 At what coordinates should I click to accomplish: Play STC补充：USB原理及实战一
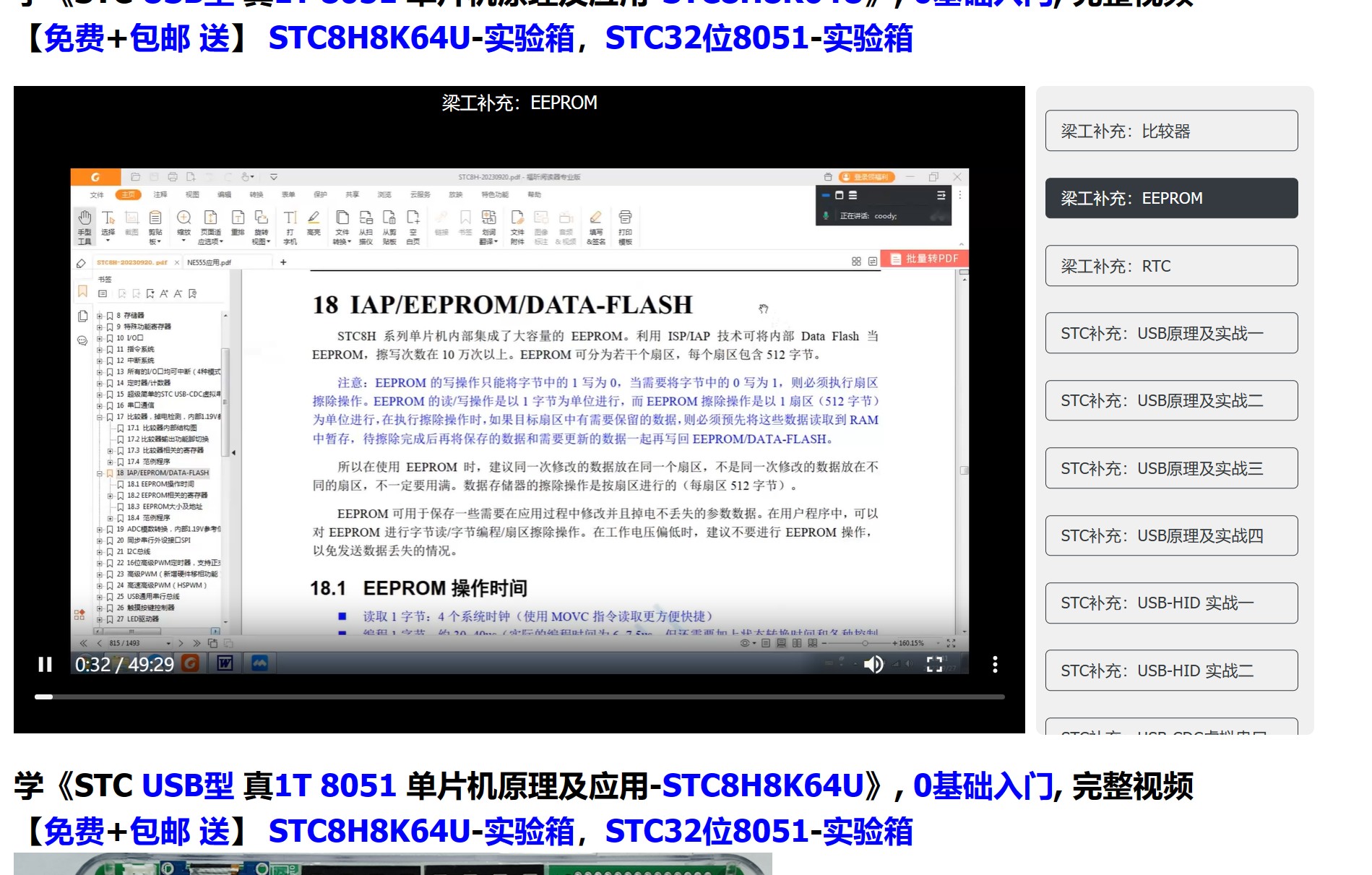tap(1171, 333)
